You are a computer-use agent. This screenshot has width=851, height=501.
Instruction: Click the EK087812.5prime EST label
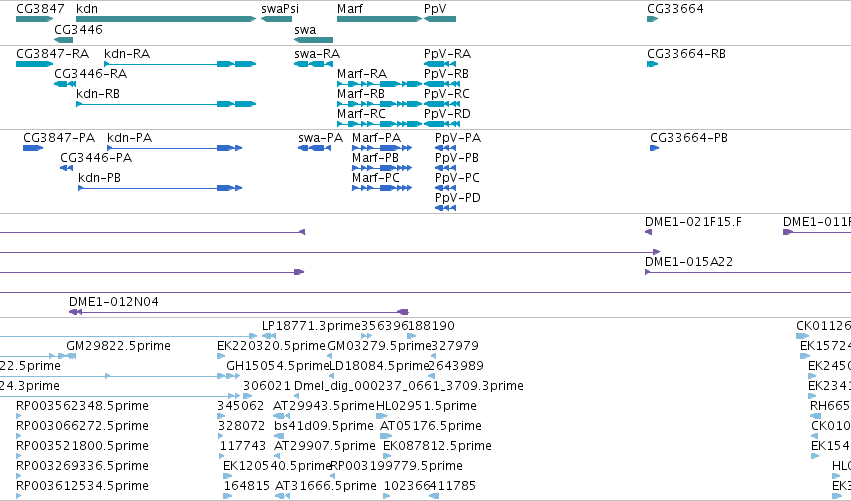[x=437, y=446]
